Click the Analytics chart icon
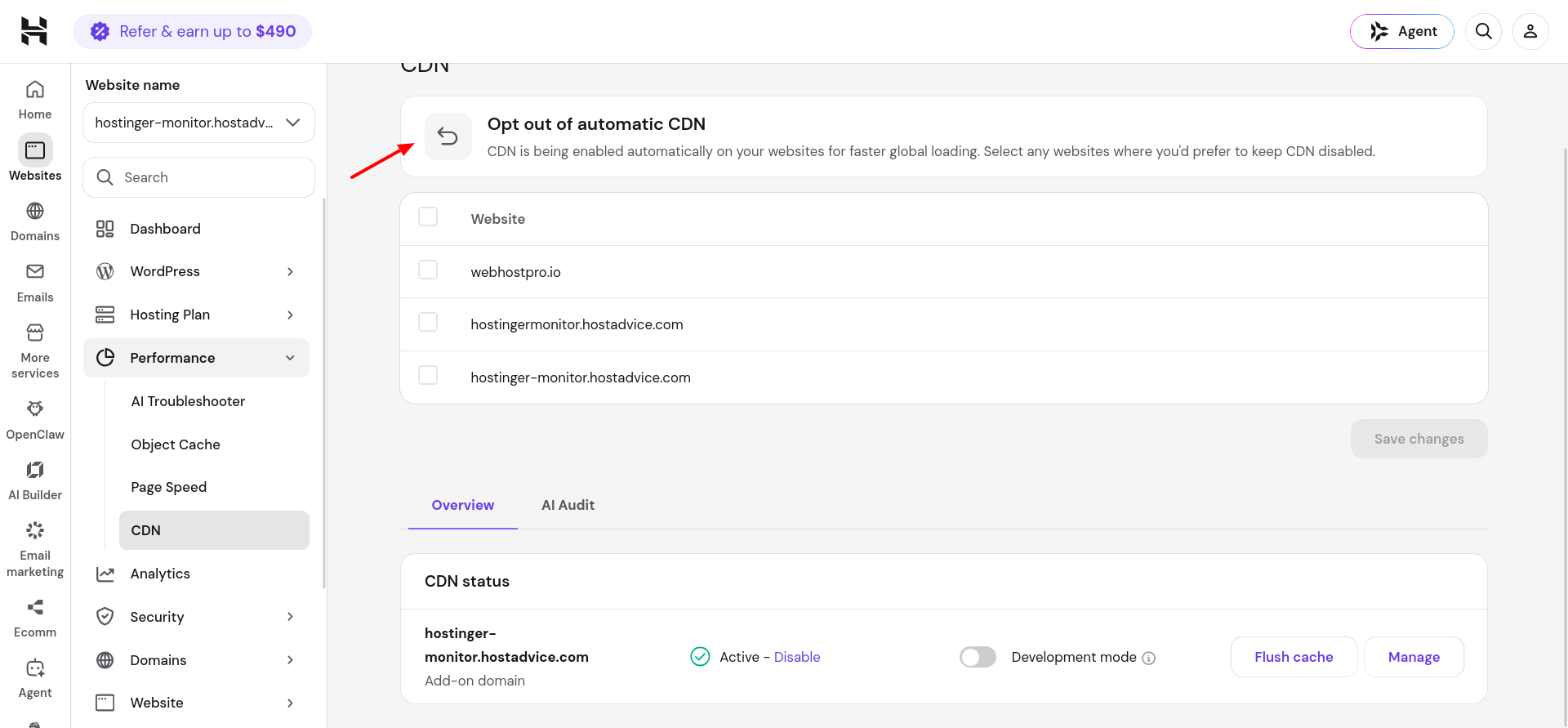The height and width of the screenshot is (728, 1568). click(x=105, y=574)
